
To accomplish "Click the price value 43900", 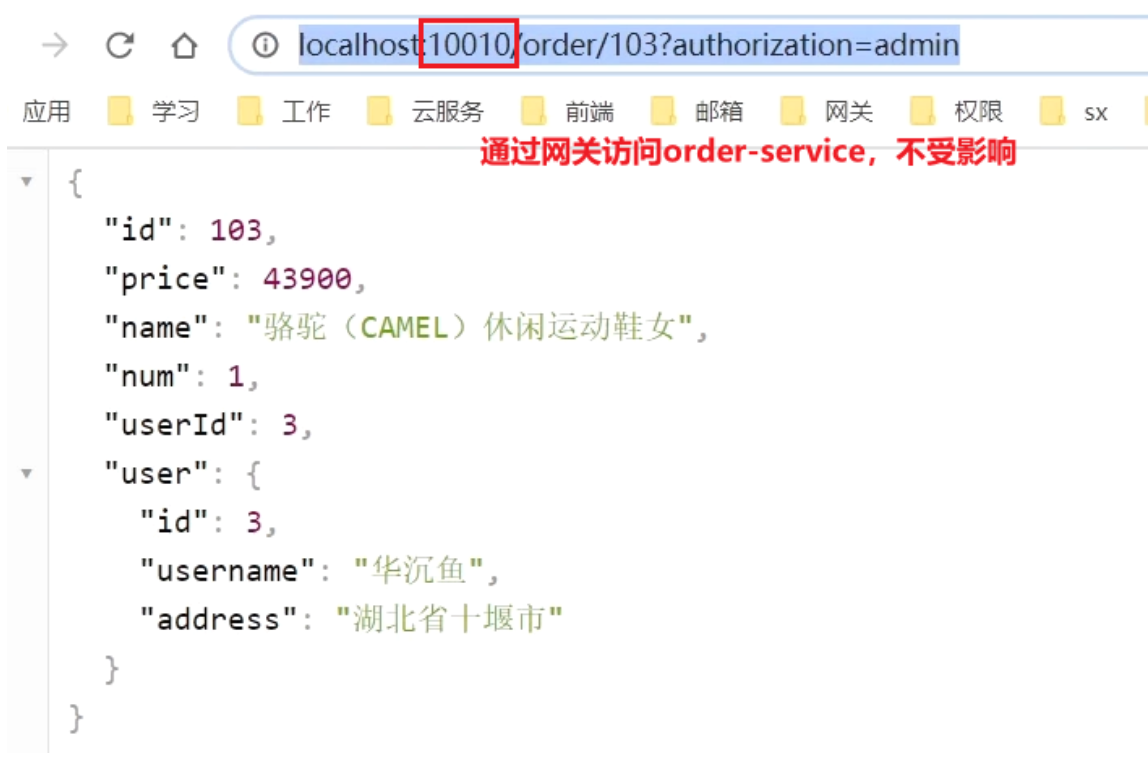I will 307,279.
